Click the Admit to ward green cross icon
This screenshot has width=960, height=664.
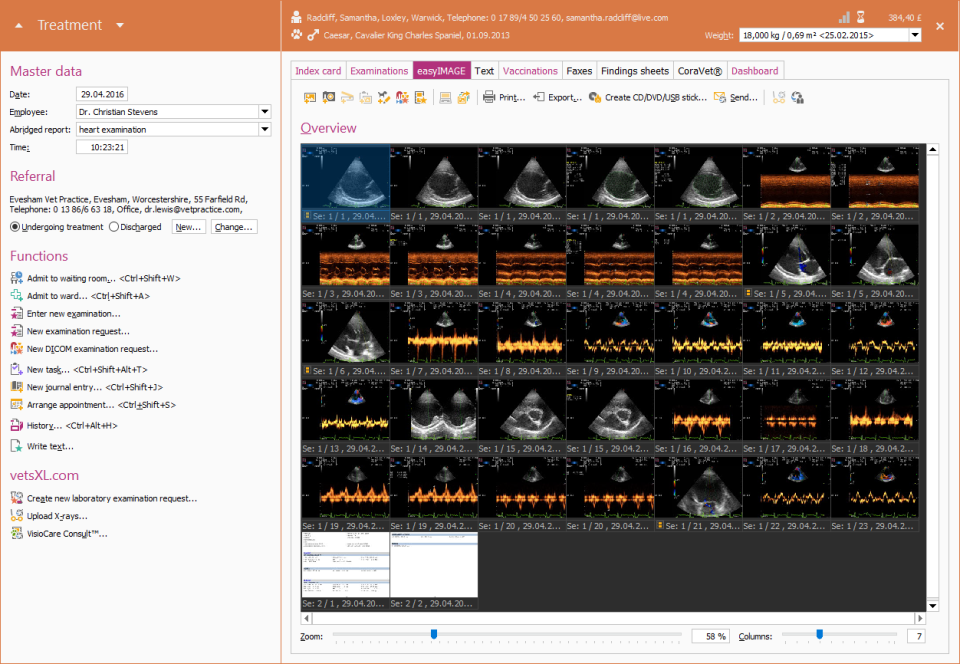click(17, 296)
